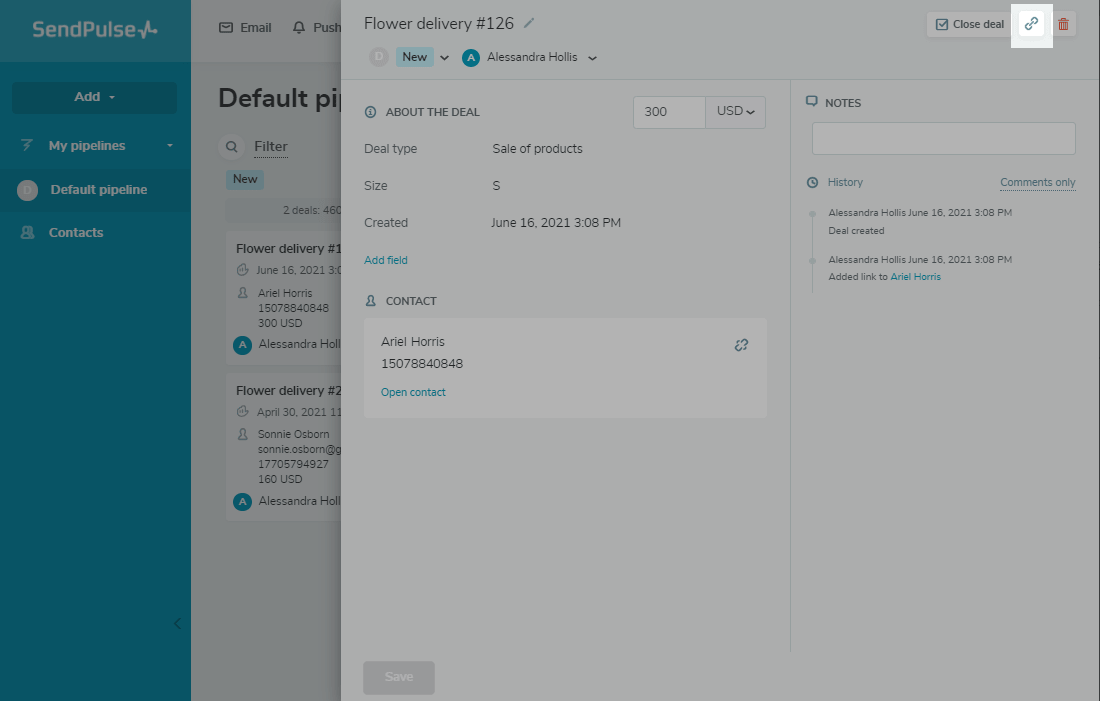Viewport: 1100px width, 701px height.
Task: Click the Add field link
Action: (386, 260)
